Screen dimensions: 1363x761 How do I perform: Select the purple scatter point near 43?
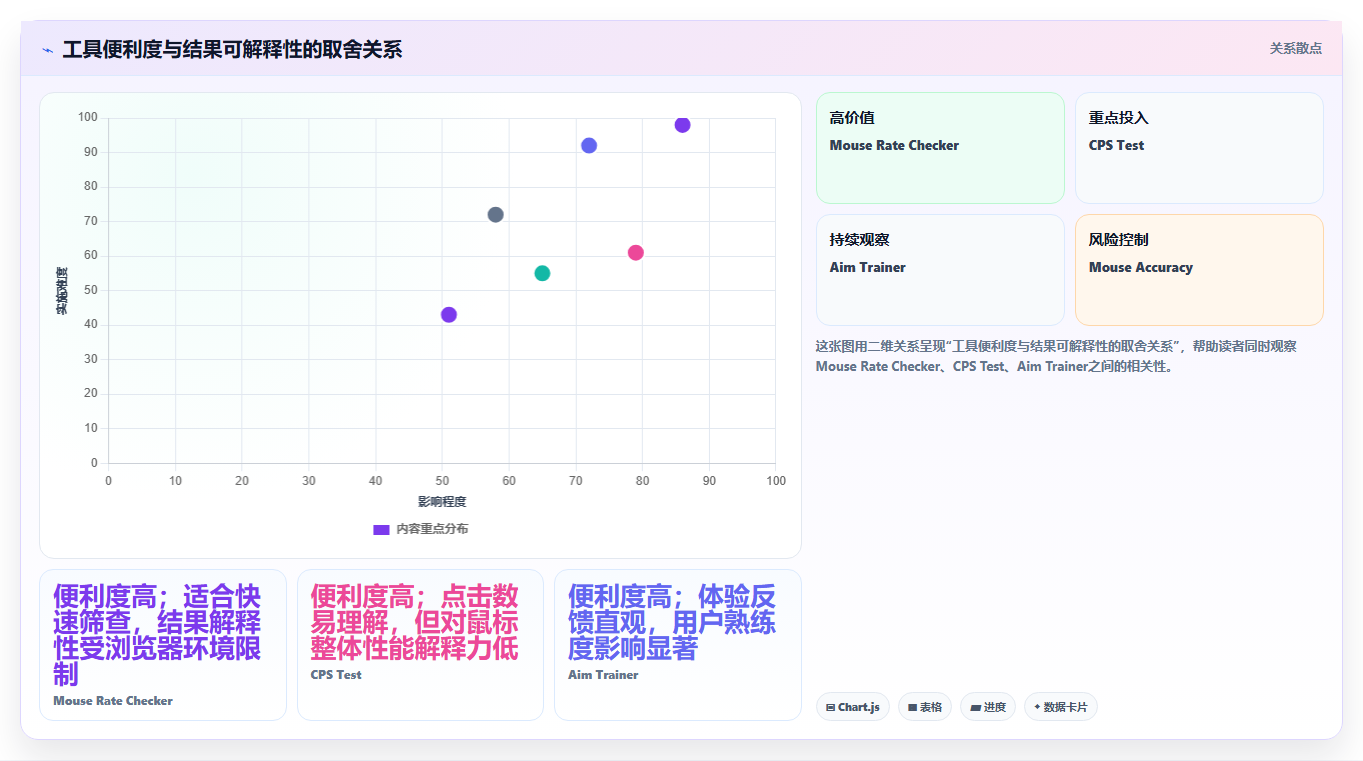point(449,315)
